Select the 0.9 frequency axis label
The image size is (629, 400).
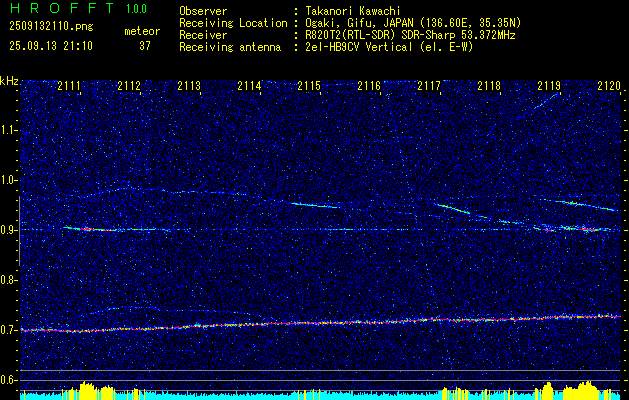point(10,230)
